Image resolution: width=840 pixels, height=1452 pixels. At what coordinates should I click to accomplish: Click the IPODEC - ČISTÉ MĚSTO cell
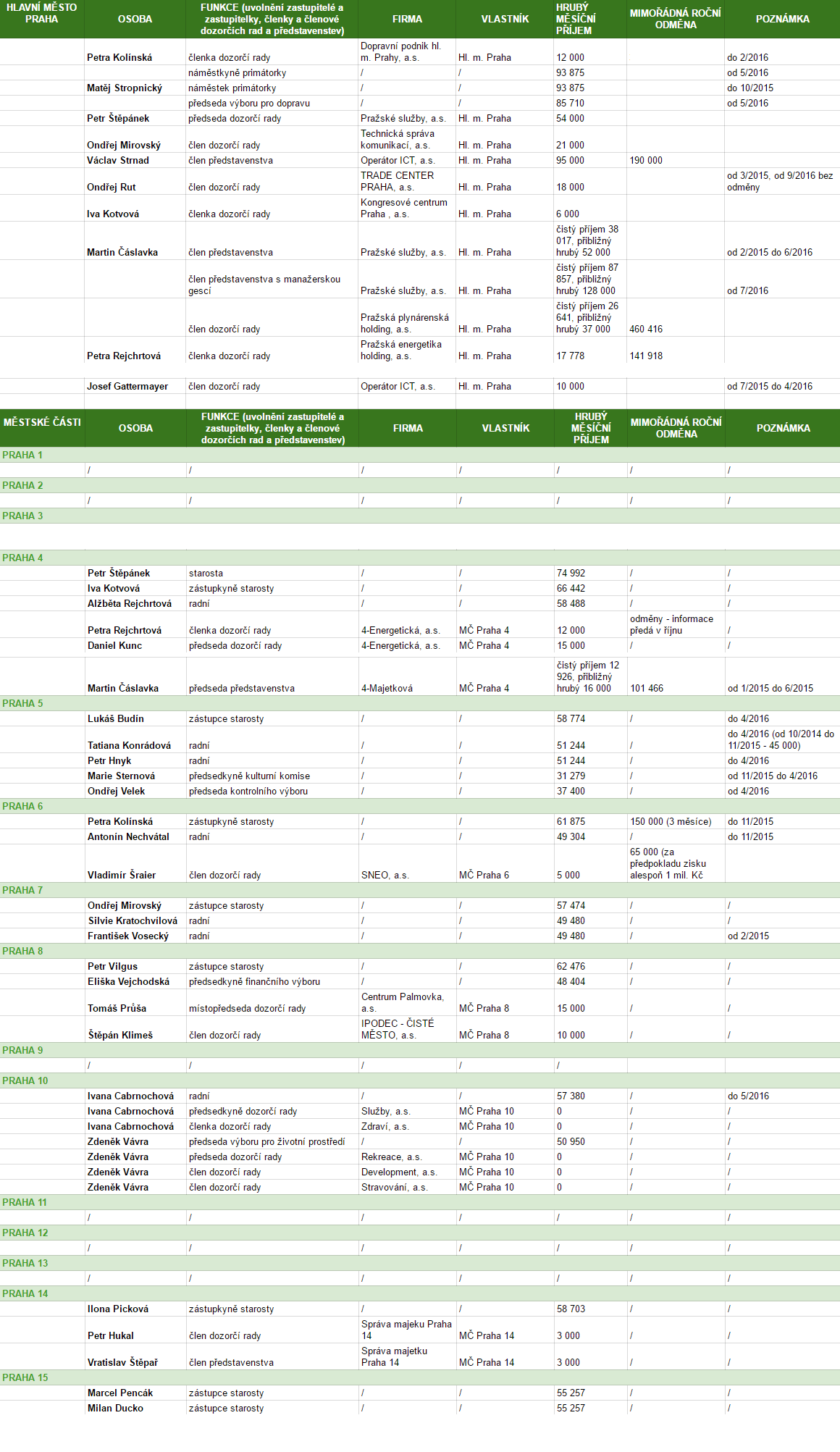pyautogui.click(x=398, y=1029)
